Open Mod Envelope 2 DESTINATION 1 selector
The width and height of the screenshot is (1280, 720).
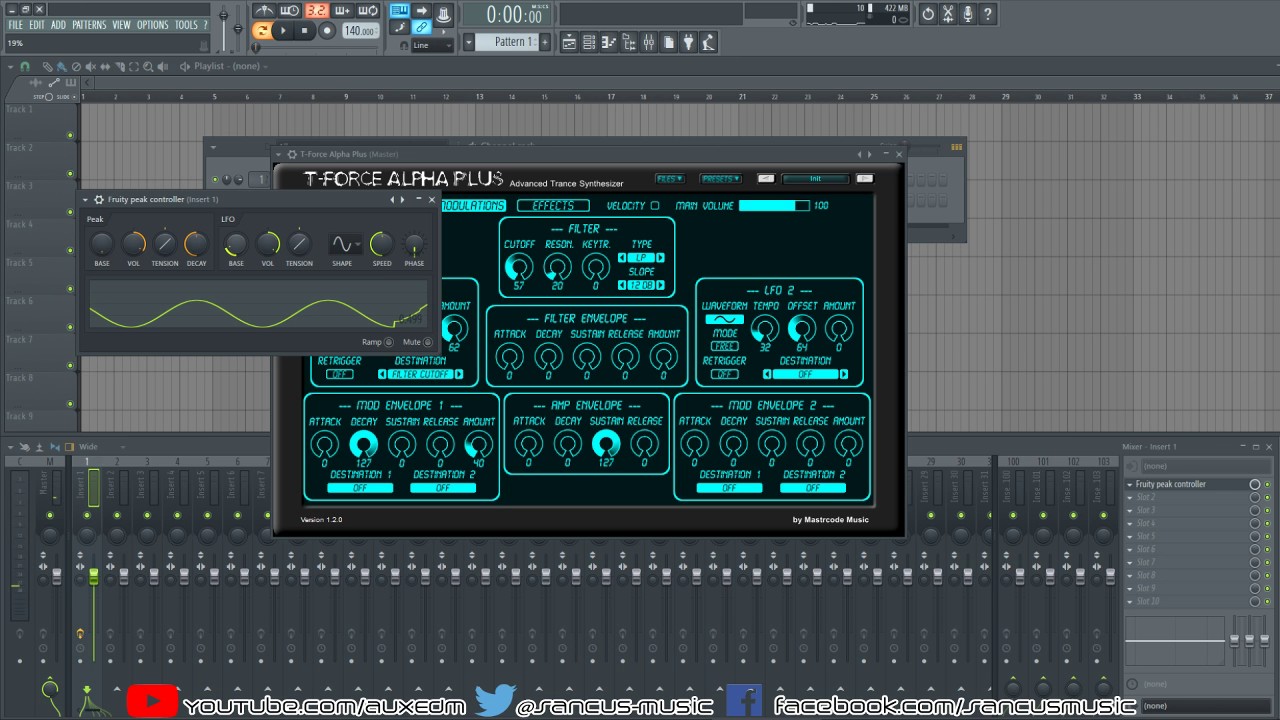[x=730, y=488]
